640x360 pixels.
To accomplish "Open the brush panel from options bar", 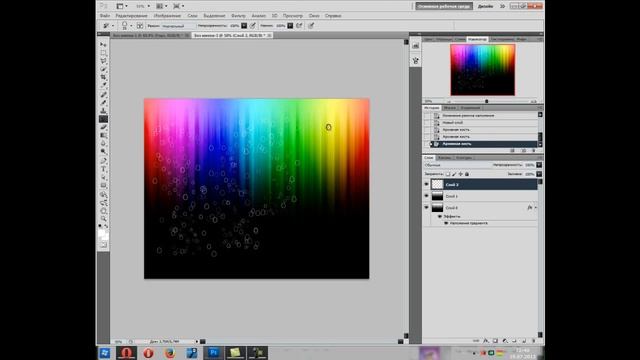I will [x=140, y=26].
